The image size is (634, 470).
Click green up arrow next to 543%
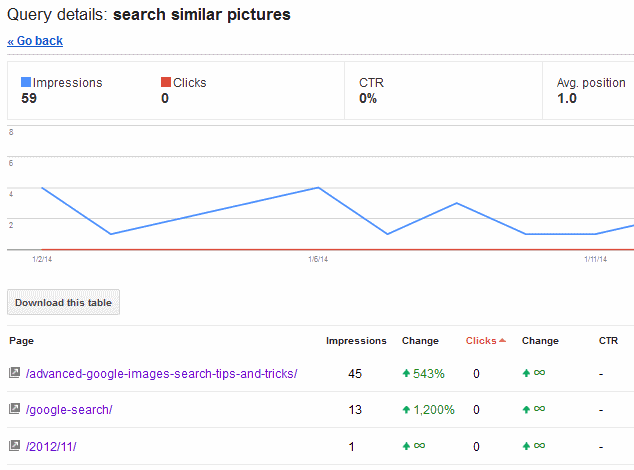click(406, 373)
